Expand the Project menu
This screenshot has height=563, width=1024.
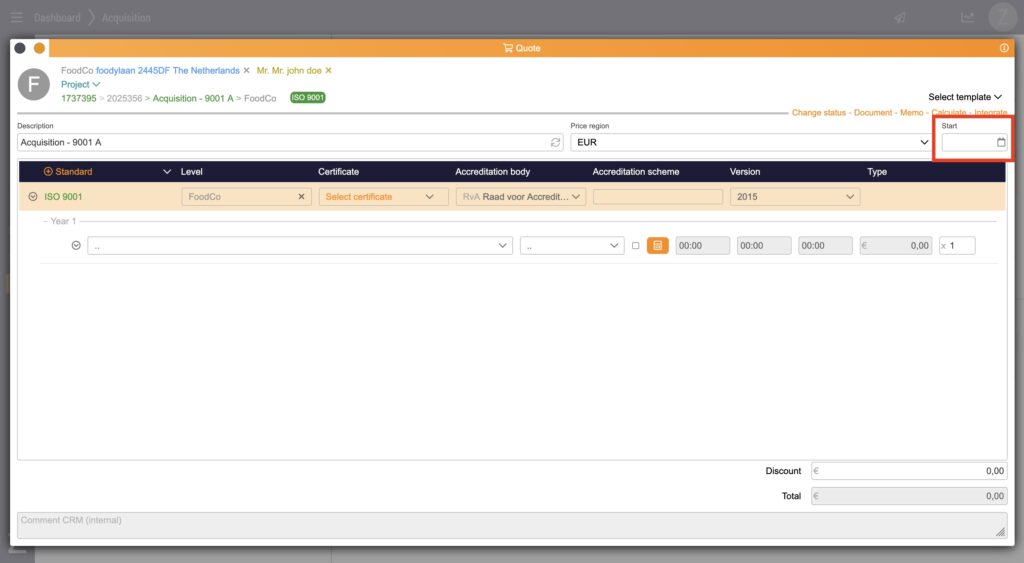point(80,85)
